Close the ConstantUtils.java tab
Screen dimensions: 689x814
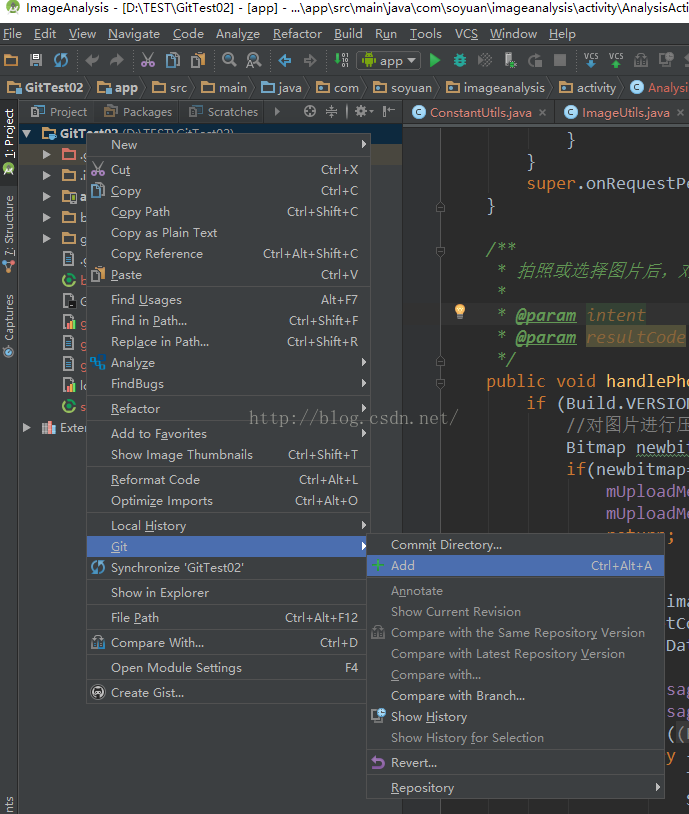(543, 112)
